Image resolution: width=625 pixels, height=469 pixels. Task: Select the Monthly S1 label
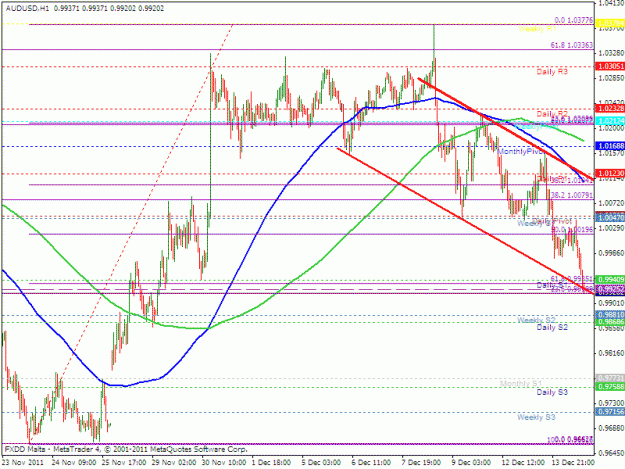(521, 384)
